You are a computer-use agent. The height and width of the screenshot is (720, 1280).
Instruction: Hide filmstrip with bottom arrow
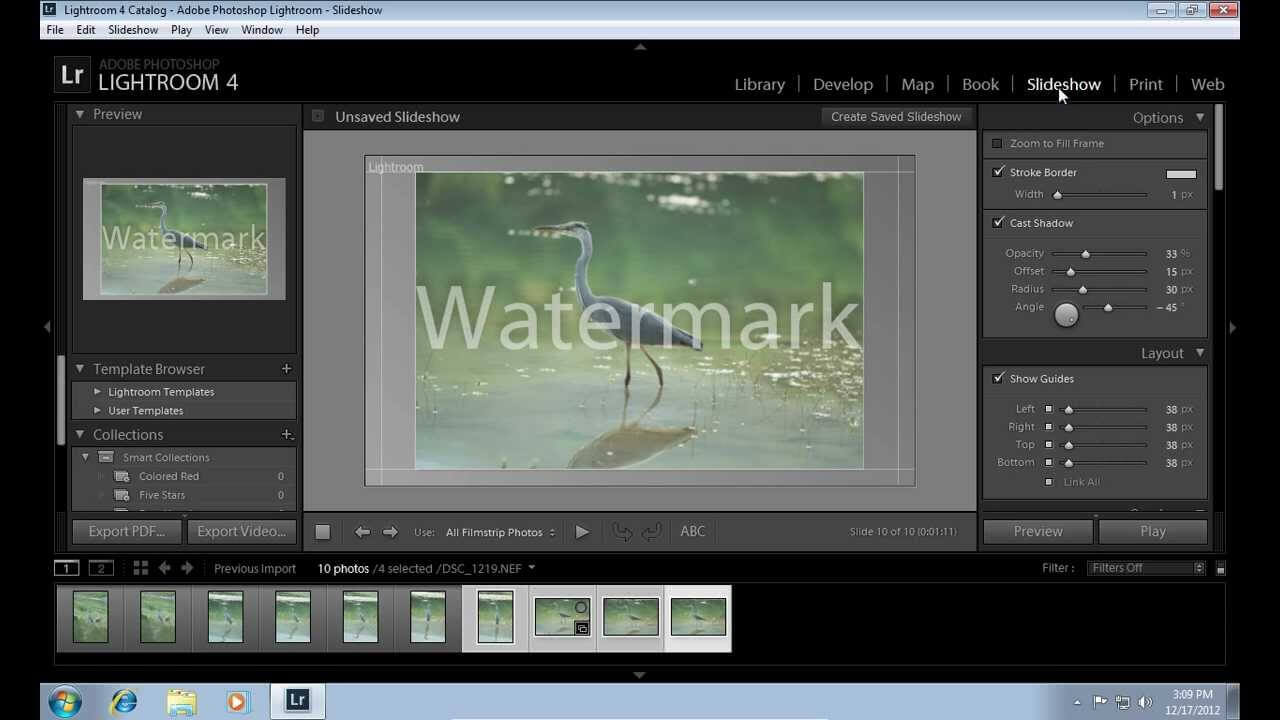coord(640,675)
